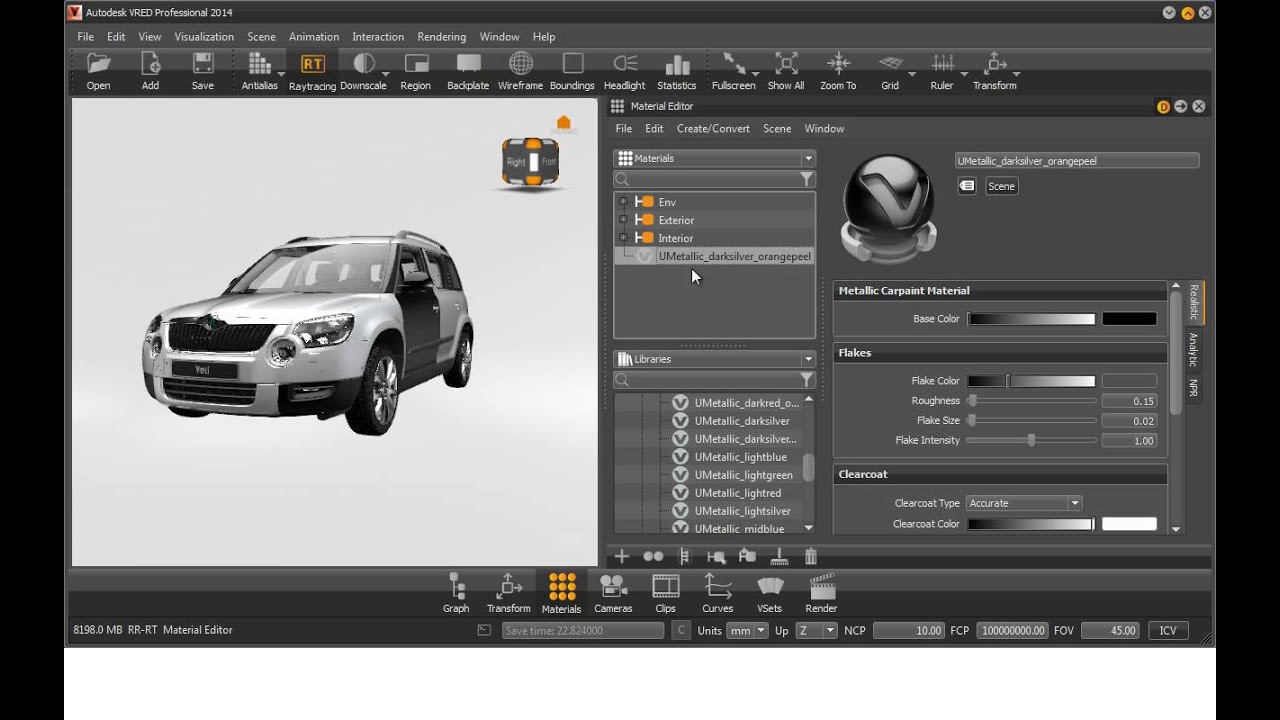Screen dimensions: 1280x720
Task: Select UMetallic_lightgreen in library
Action: 744,475
